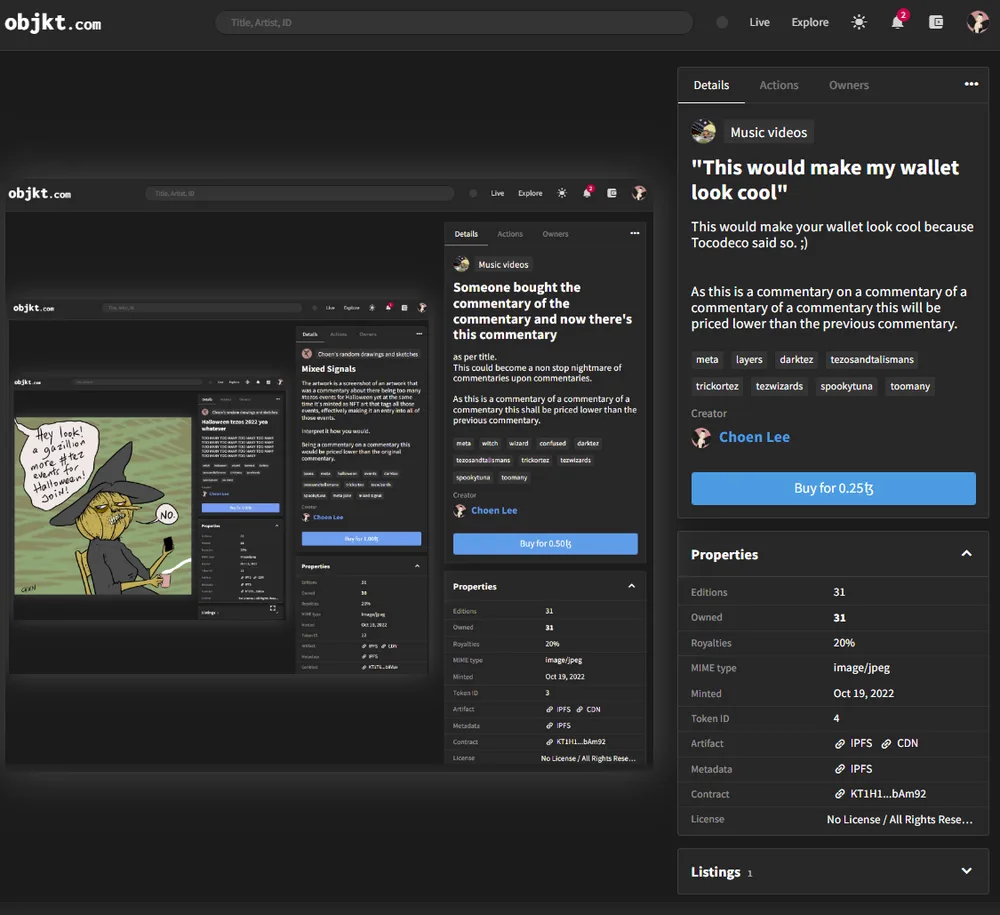Open creator Choen Lee's profile link
This screenshot has width=1000, height=915.
tap(754, 437)
